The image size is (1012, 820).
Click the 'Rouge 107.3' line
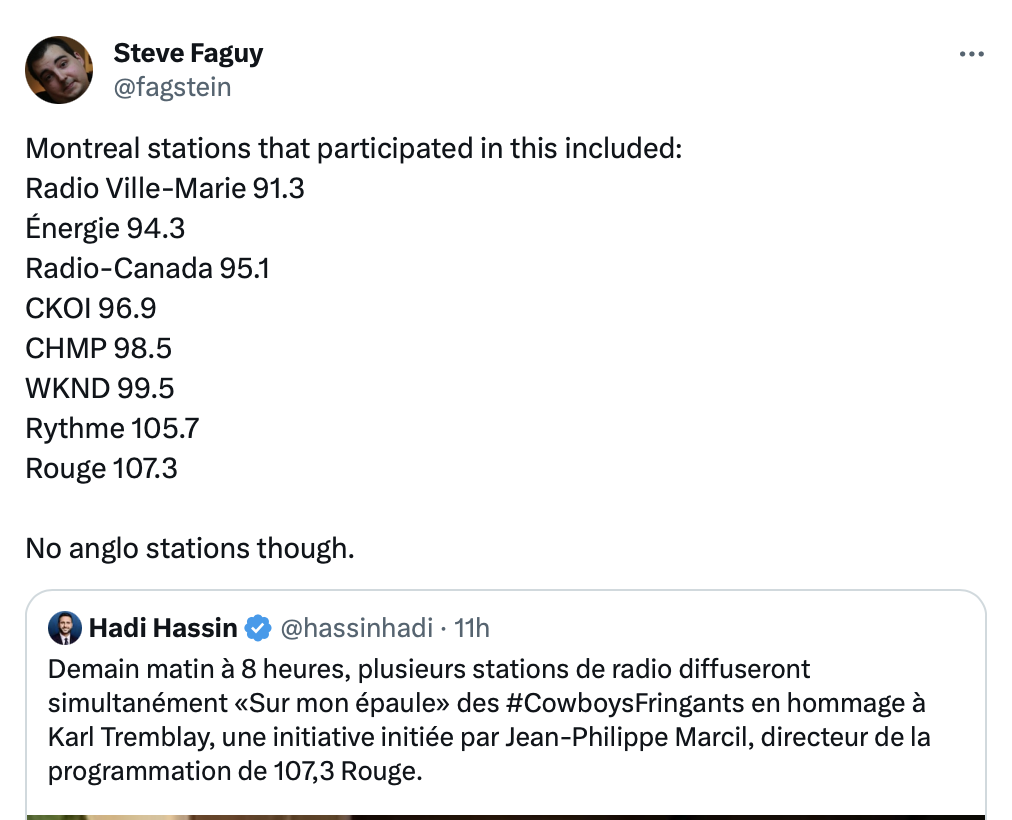tap(101, 468)
